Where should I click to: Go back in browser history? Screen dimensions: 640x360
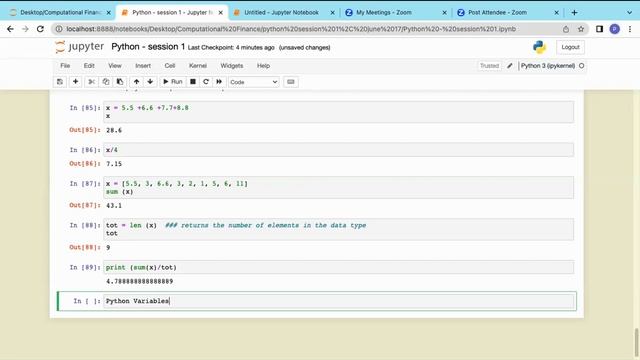[10, 29]
